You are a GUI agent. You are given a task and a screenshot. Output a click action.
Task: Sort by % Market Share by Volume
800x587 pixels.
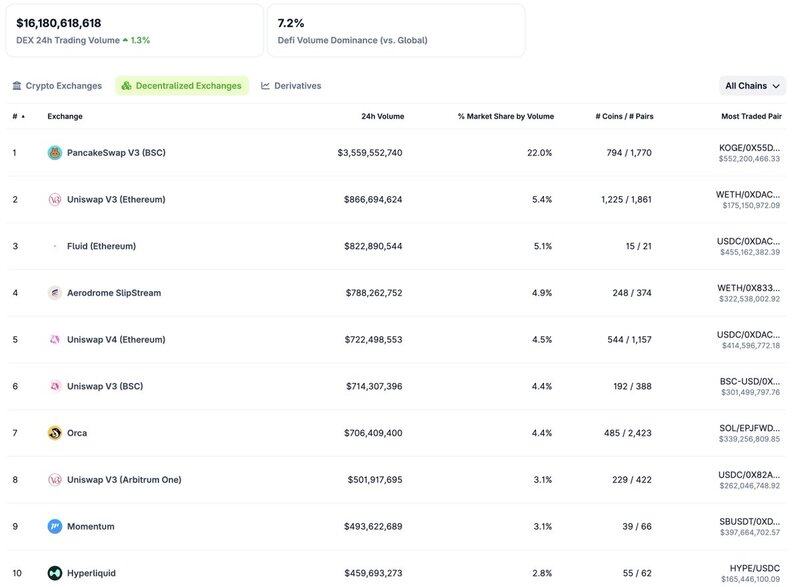[505, 116]
